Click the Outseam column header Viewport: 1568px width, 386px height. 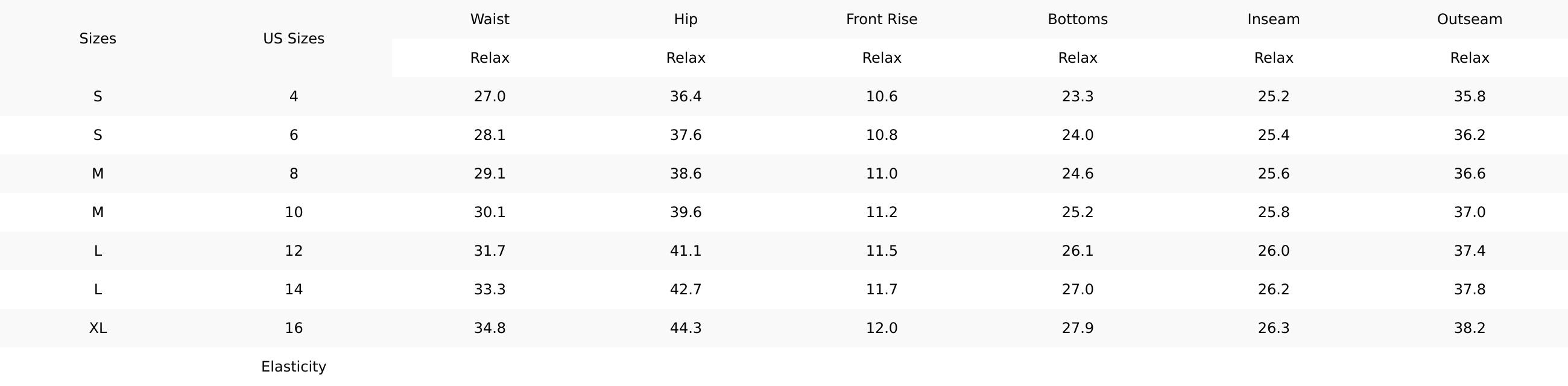coord(1469,19)
